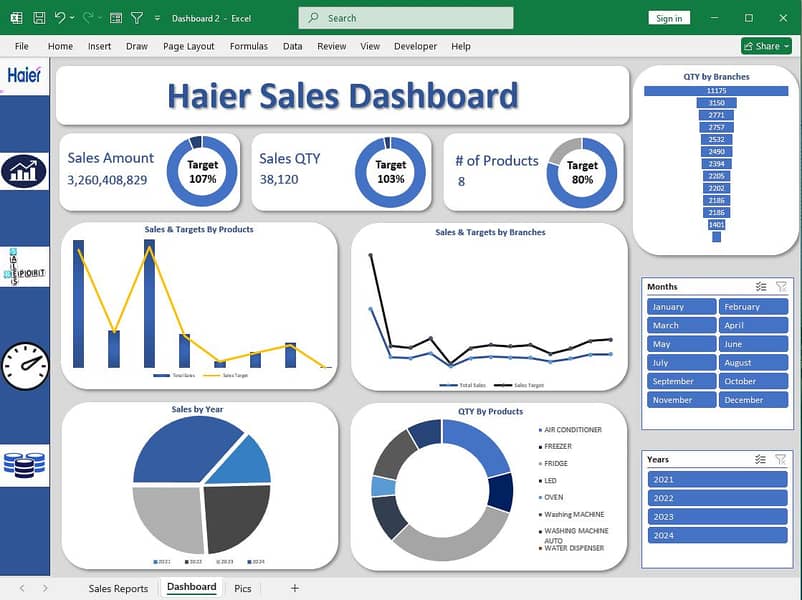This screenshot has width=802, height=600.
Task: Click the AIR CONDITIONER legend entry
Action: click(570, 430)
